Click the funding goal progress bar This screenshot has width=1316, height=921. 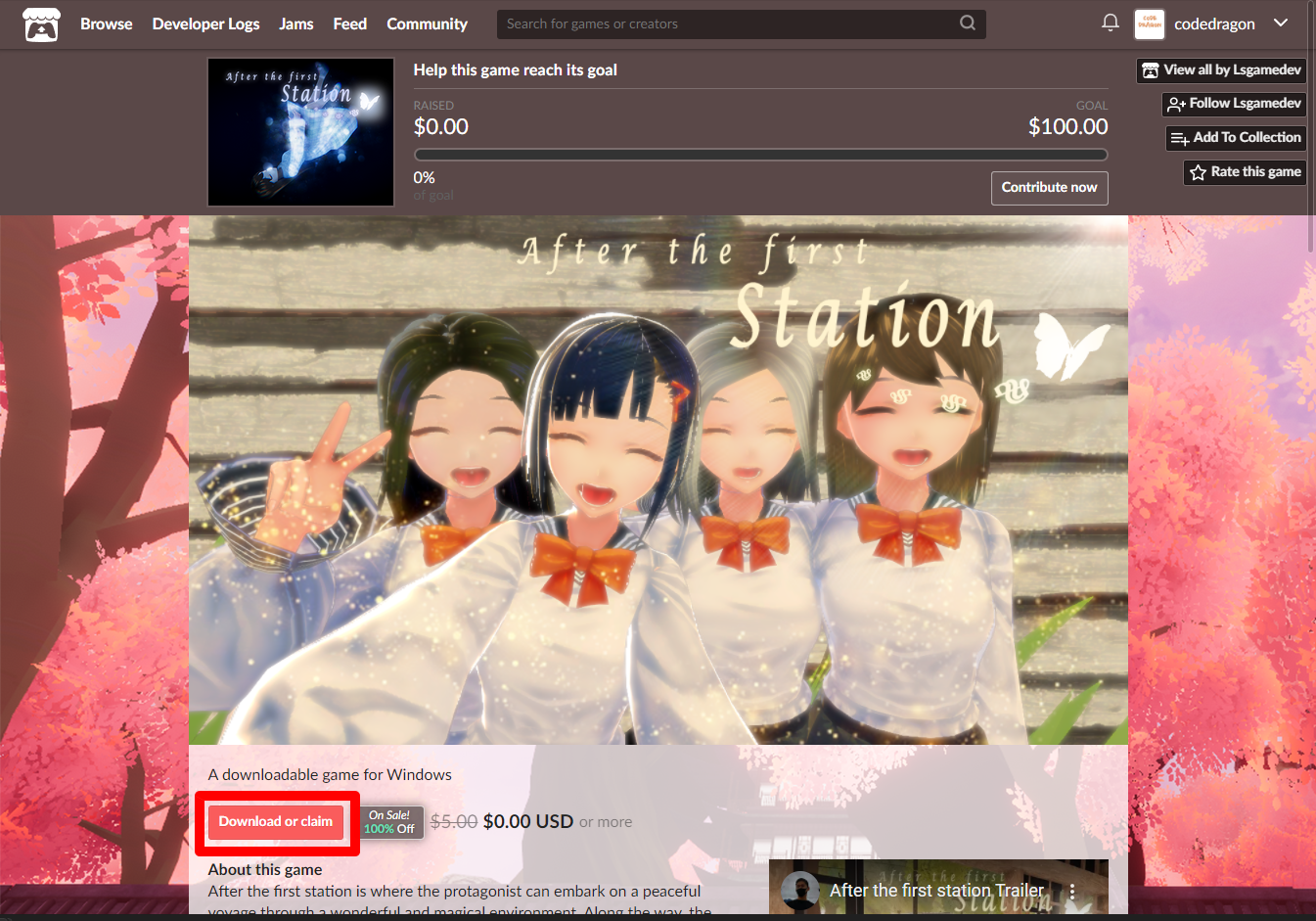760,155
